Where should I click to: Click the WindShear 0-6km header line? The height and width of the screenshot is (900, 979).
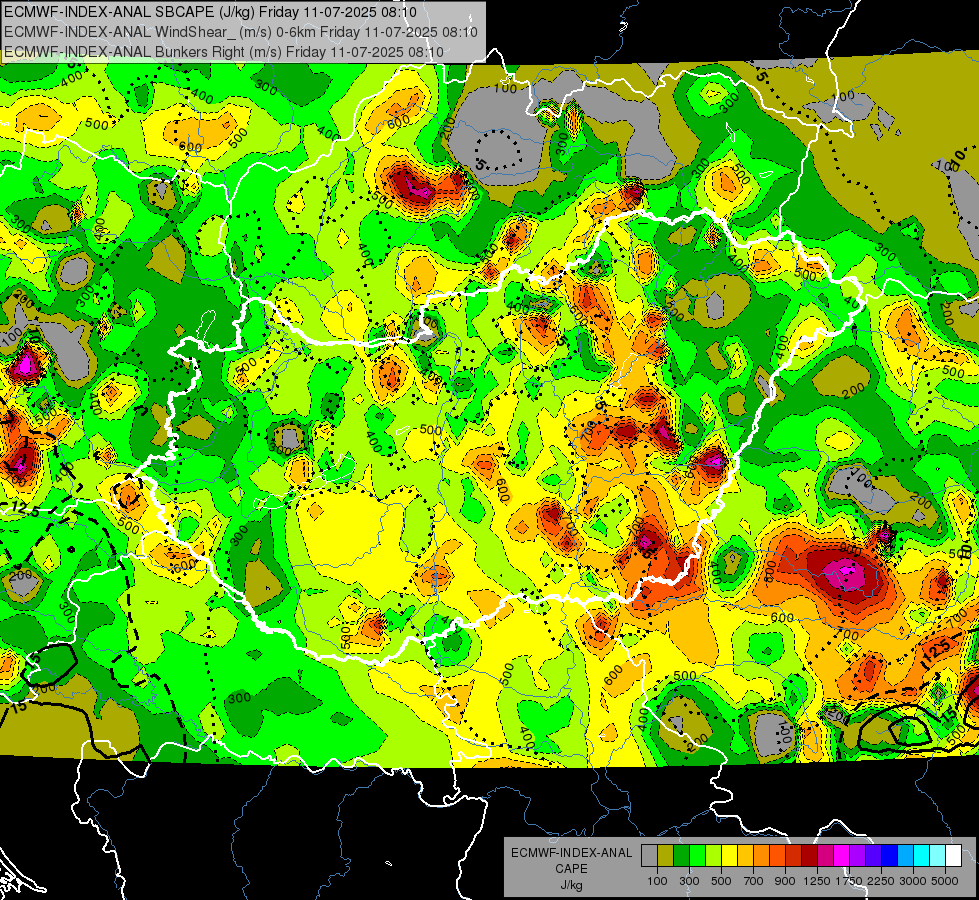pyautogui.click(x=241, y=32)
